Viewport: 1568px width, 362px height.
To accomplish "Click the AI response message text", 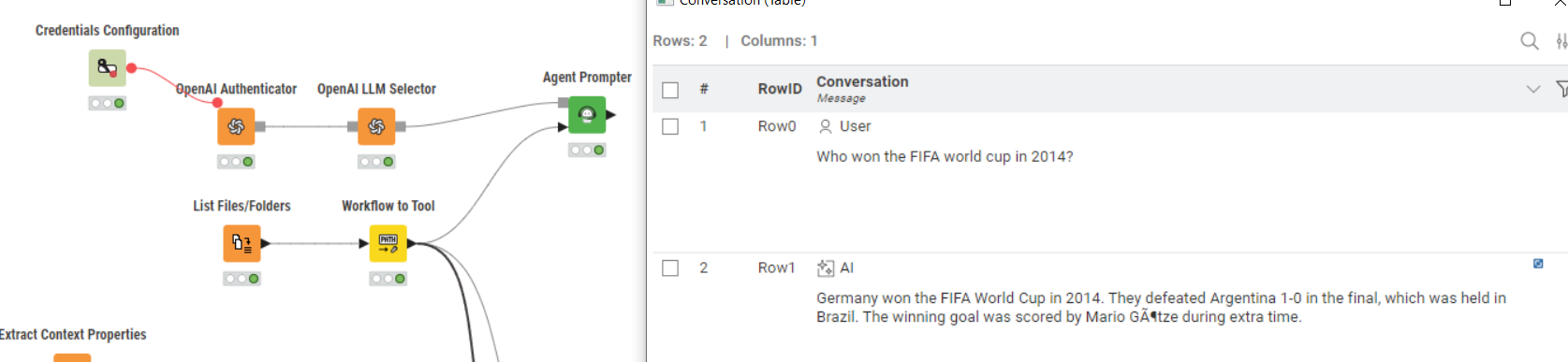I will click(1161, 307).
